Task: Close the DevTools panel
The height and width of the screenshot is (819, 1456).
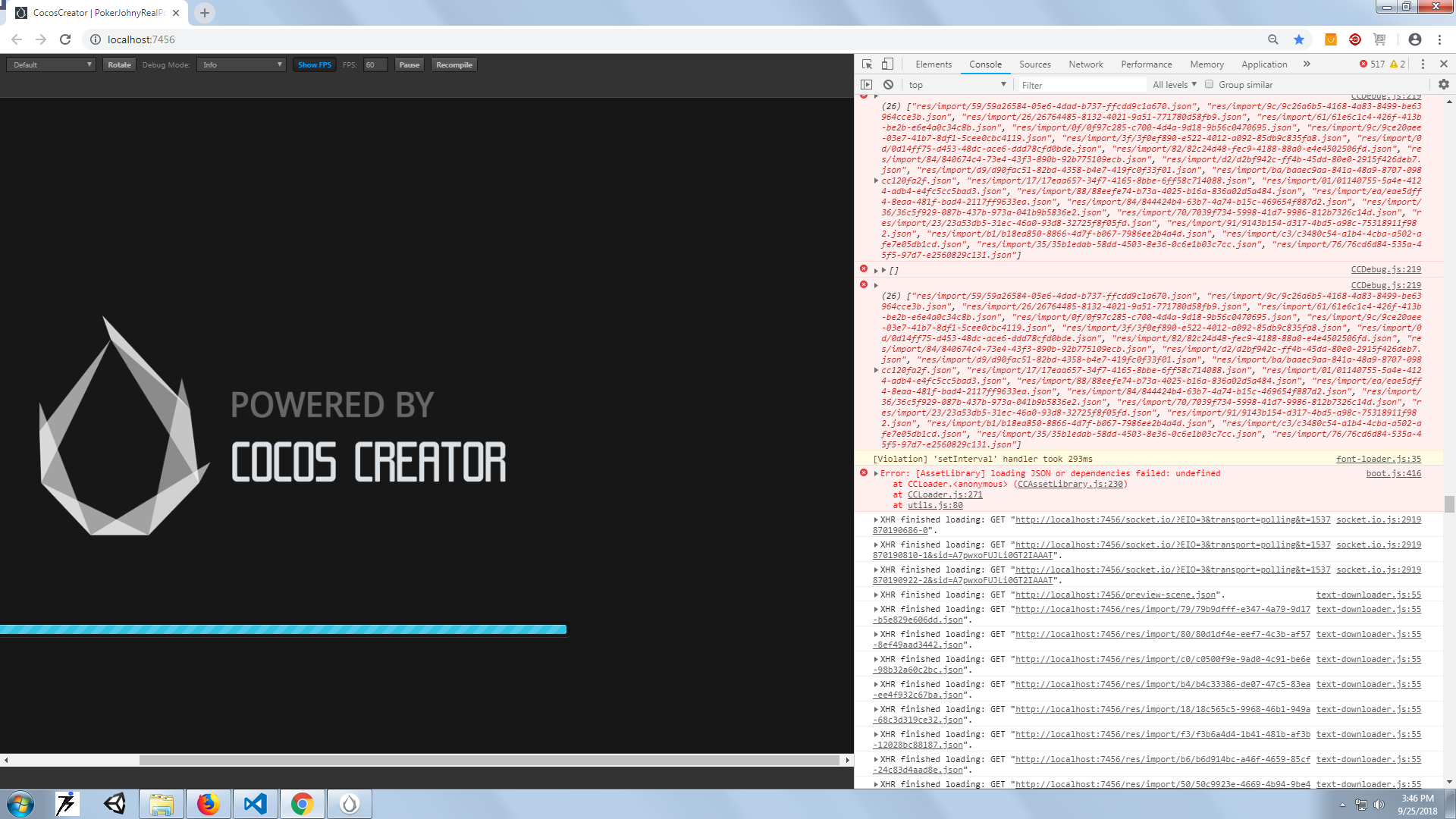Action: point(1444,64)
